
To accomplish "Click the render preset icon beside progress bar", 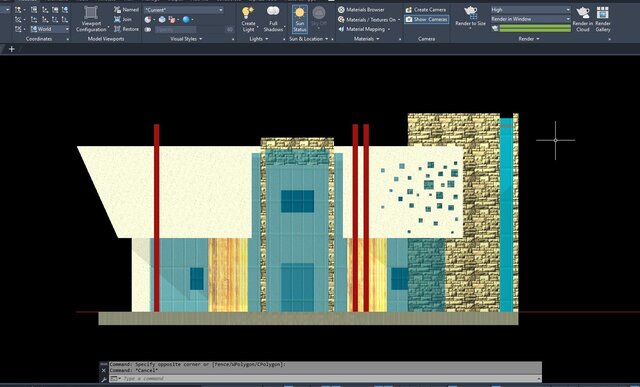I will tap(495, 28).
